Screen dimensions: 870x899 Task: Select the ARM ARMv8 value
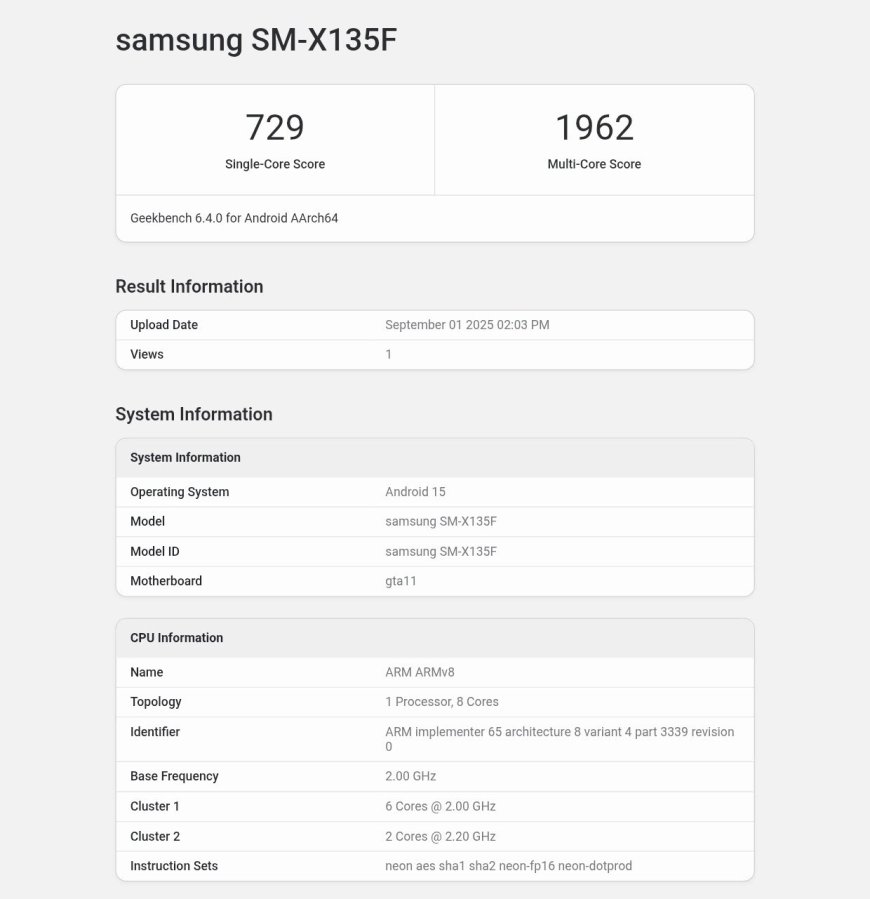(420, 672)
